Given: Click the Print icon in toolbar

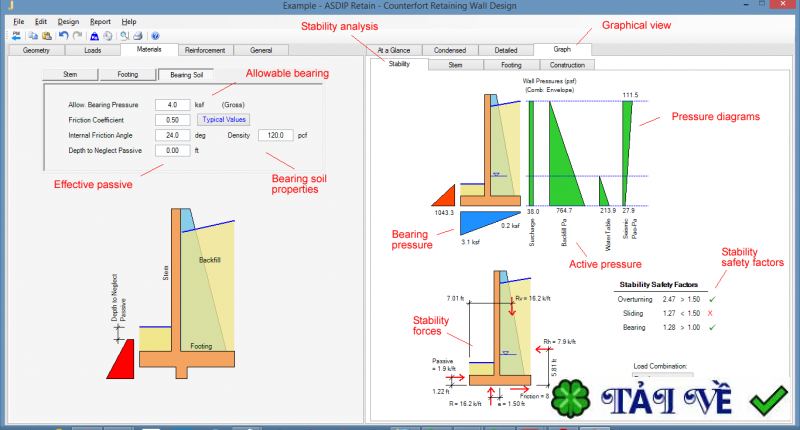Looking at the screenshot, I should point(138,36).
